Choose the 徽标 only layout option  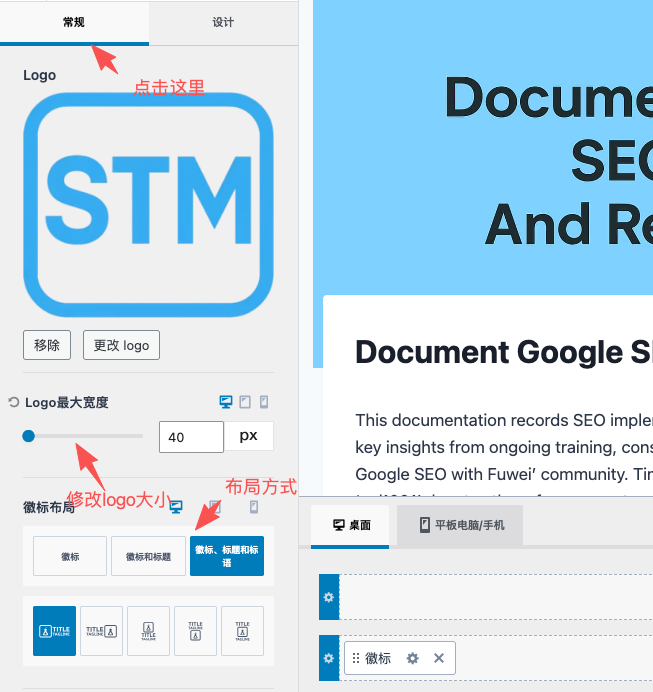[69, 556]
